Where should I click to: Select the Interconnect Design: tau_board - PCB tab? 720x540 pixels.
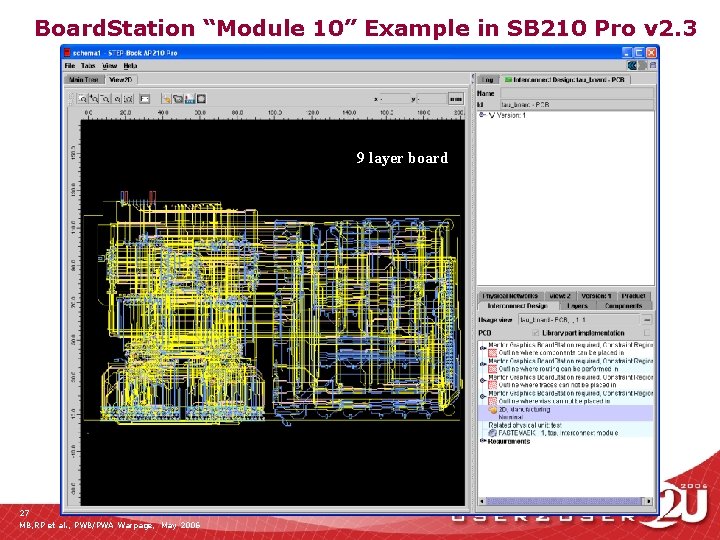coord(566,80)
